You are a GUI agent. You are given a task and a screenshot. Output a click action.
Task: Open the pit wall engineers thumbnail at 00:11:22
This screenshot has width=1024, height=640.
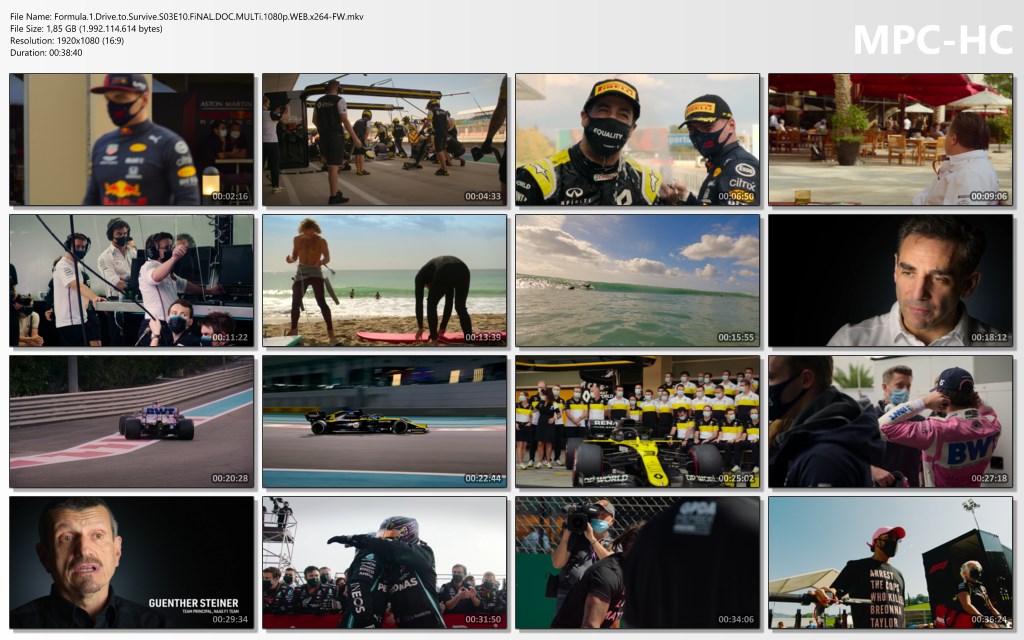(131, 280)
